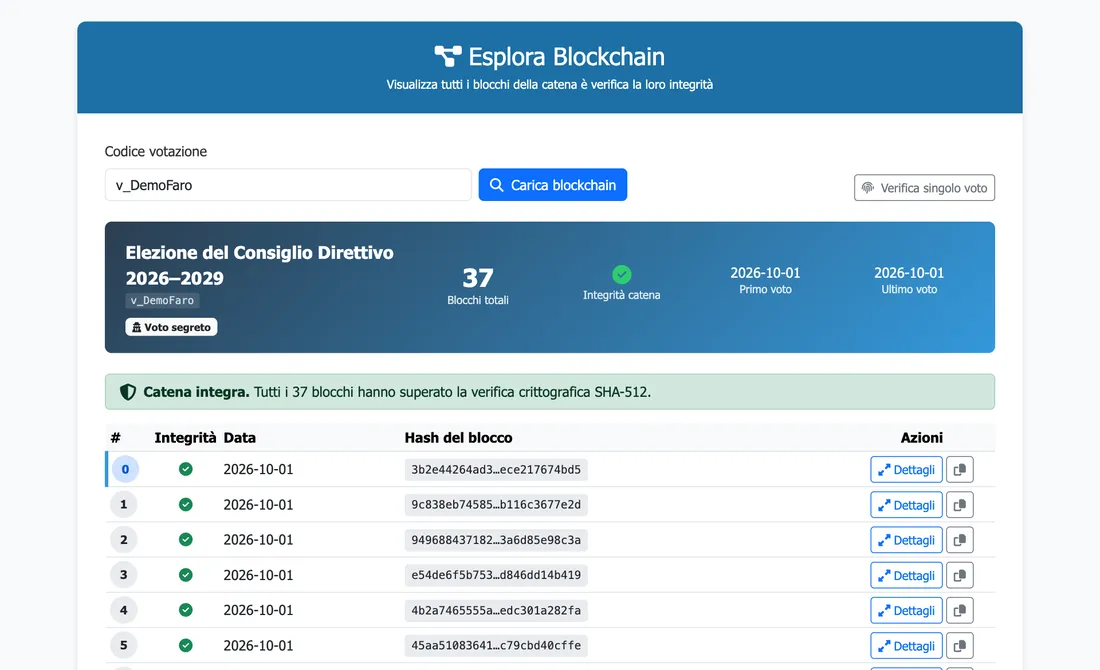The height and width of the screenshot is (670, 1100).
Task: Open Dettagli for block 3
Action: point(906,575)
